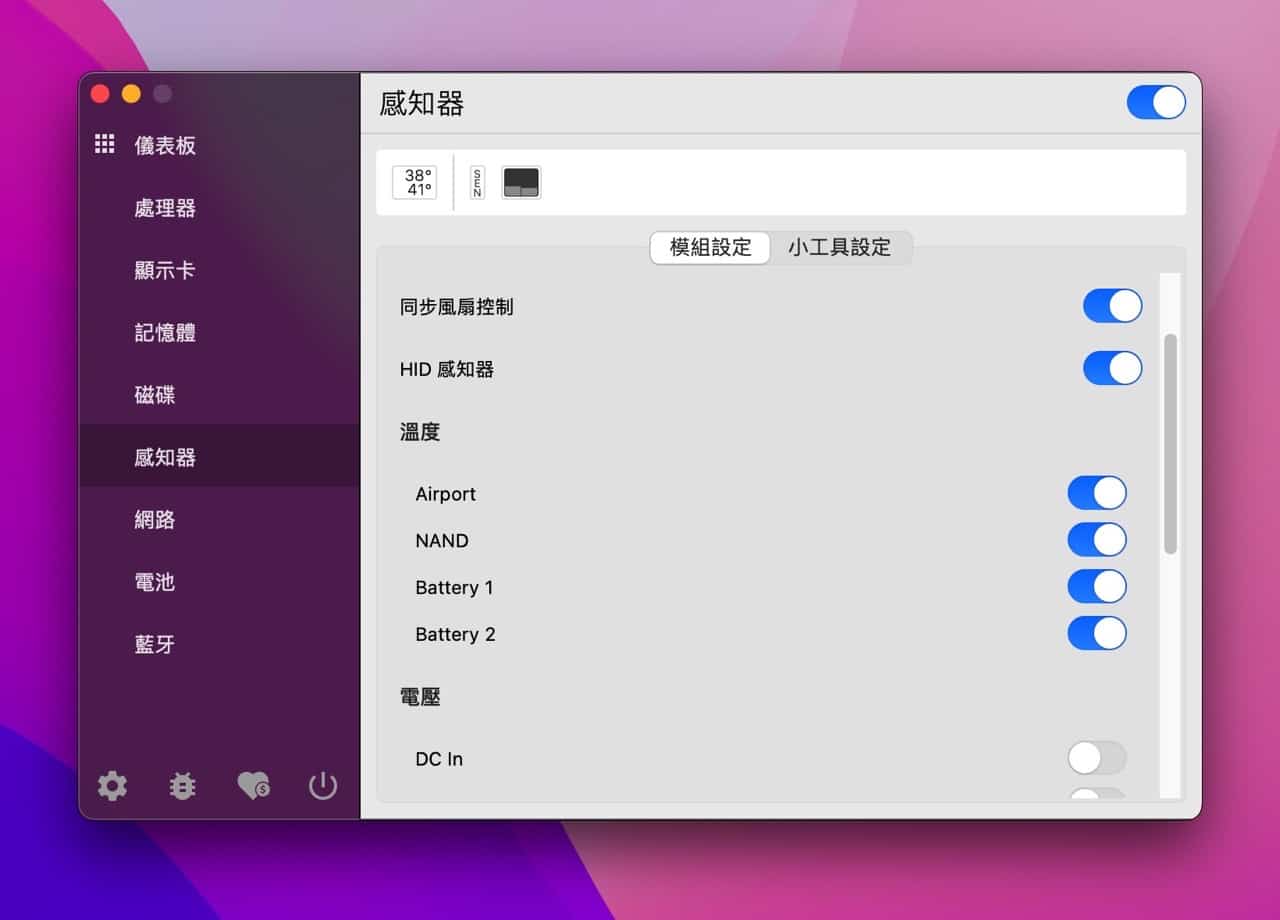The height and width of the screenshot is (920, 1280).
Task: Open settings gear in sidebar
Action: click(x=112, y=786)
